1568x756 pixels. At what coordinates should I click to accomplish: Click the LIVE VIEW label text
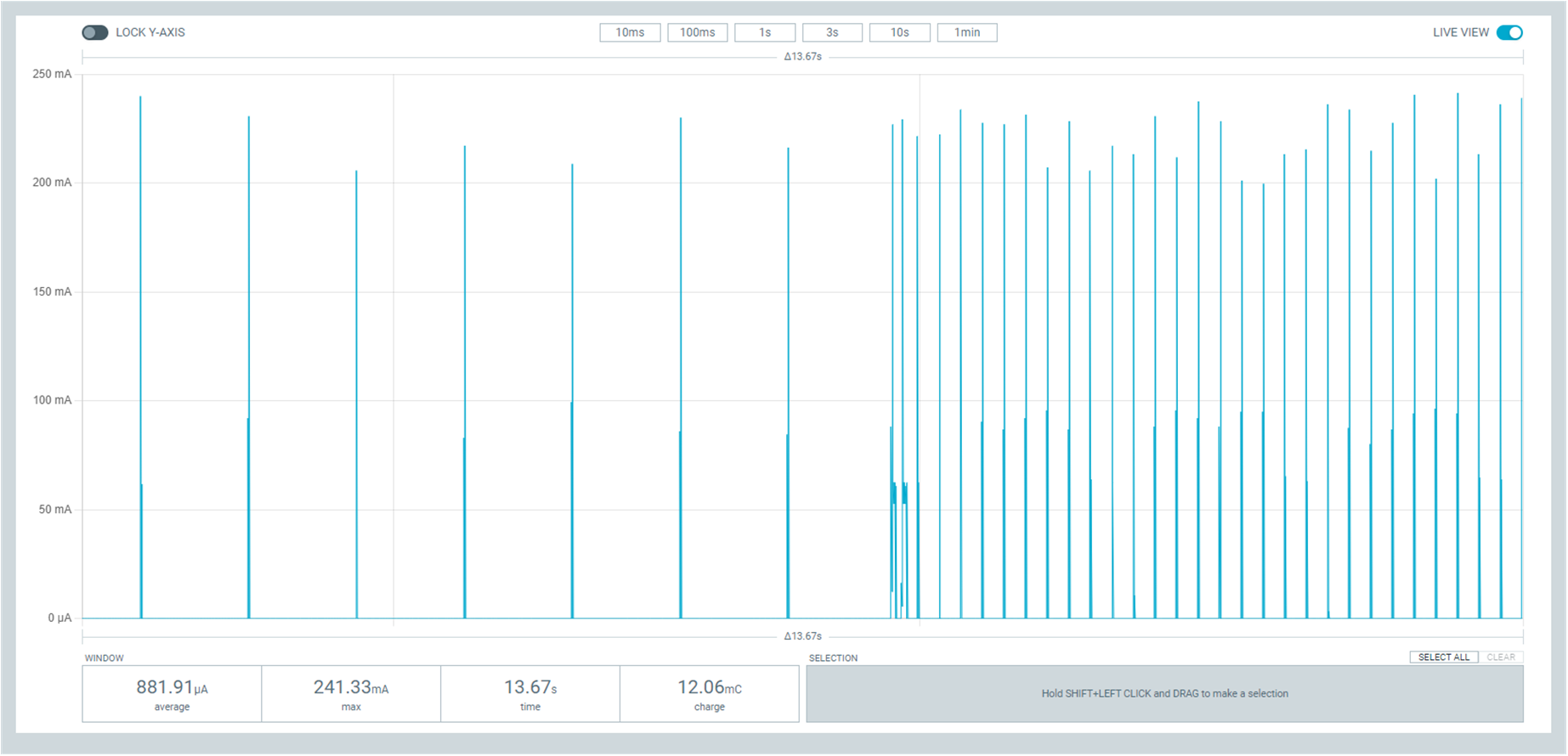[1461, 32]
